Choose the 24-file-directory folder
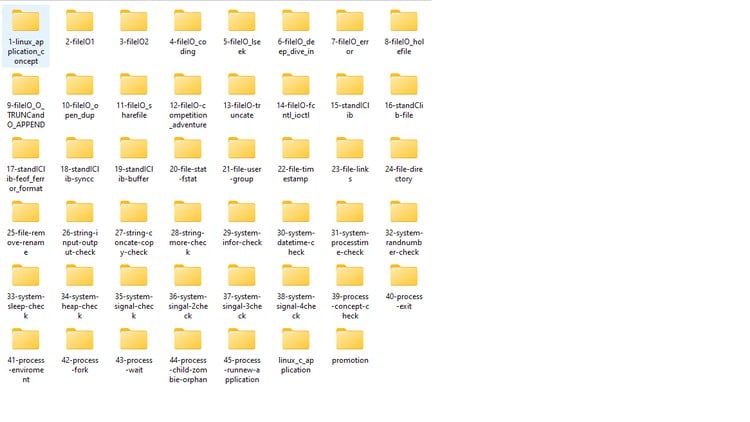Image resolution: width=750 pixels, height=422 pixels. click(x=403, y=149)
